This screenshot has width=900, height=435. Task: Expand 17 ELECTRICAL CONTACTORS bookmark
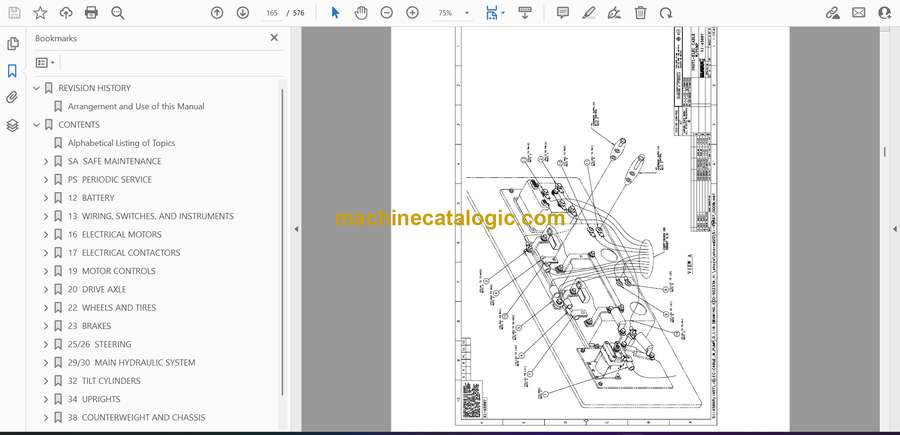(x=46, y=253)
